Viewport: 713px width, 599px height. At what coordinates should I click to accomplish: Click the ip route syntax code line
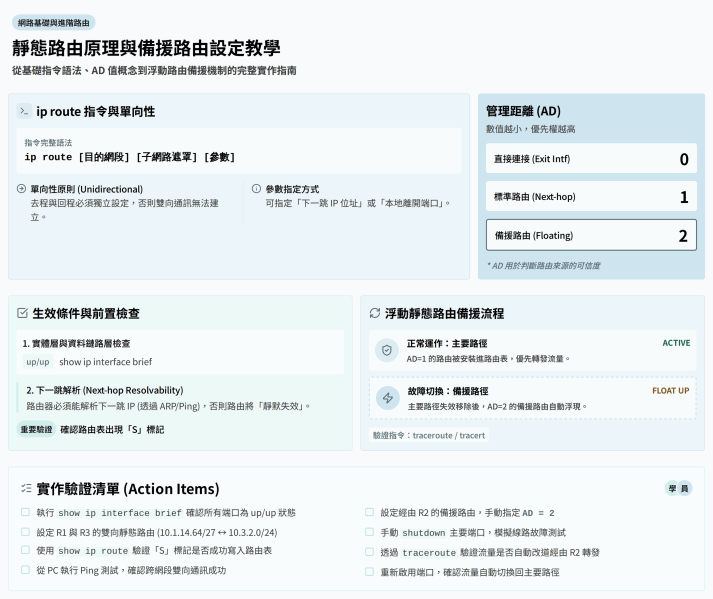(130, 157)
